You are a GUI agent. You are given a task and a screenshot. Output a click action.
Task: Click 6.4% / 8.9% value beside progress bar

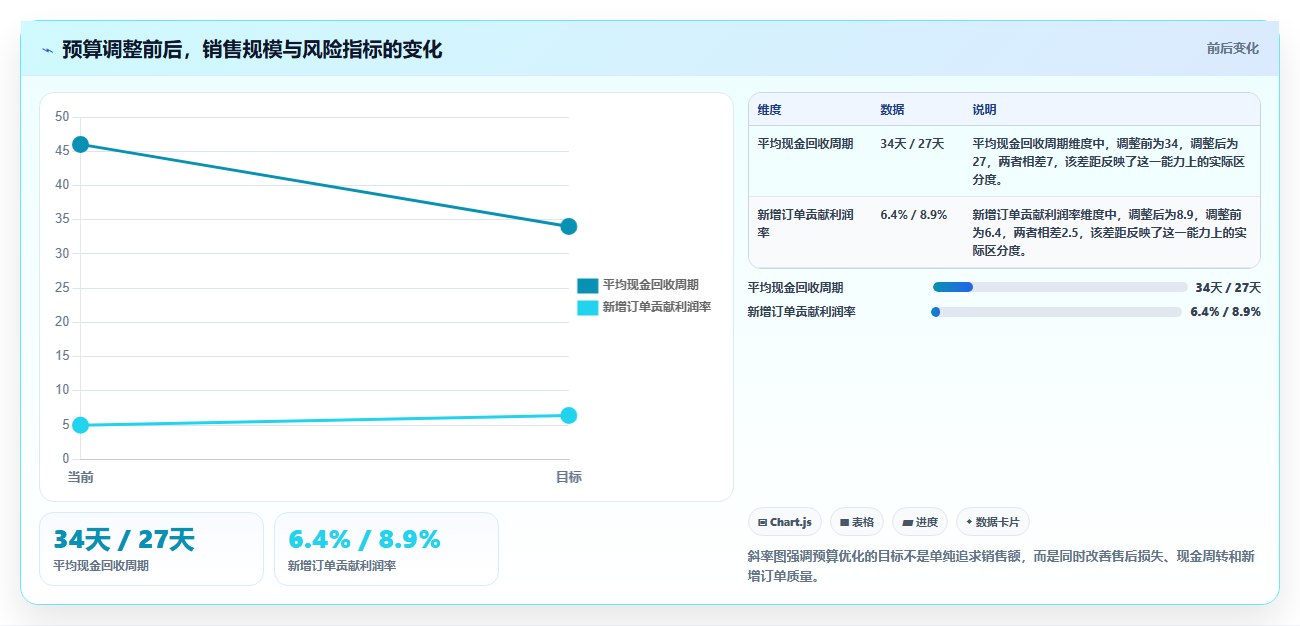1225,312
